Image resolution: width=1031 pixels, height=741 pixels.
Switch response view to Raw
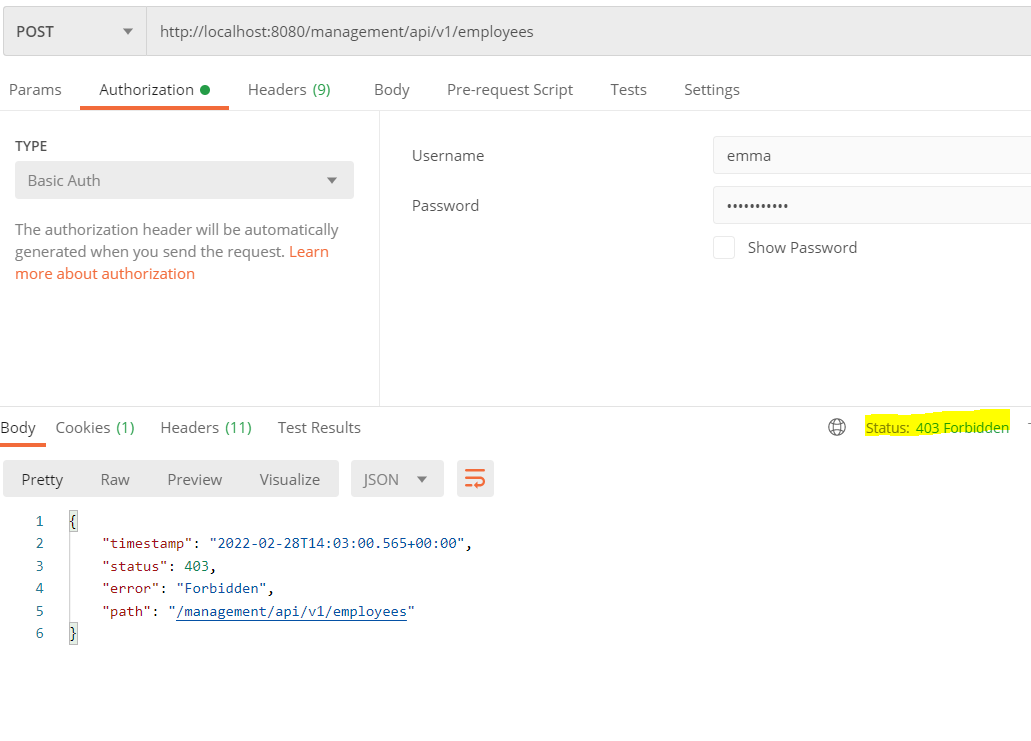(x=115, y=479)
